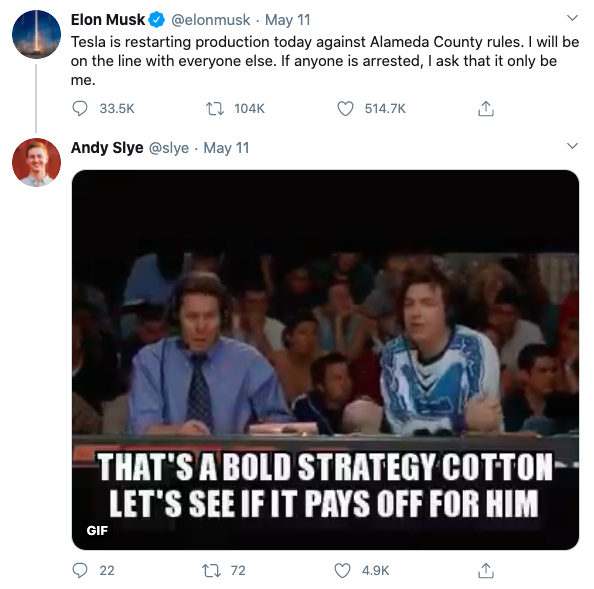This screenshot has width=594, height=589.
Task: Open Andy Slye display name link
Action: [107, 148]
